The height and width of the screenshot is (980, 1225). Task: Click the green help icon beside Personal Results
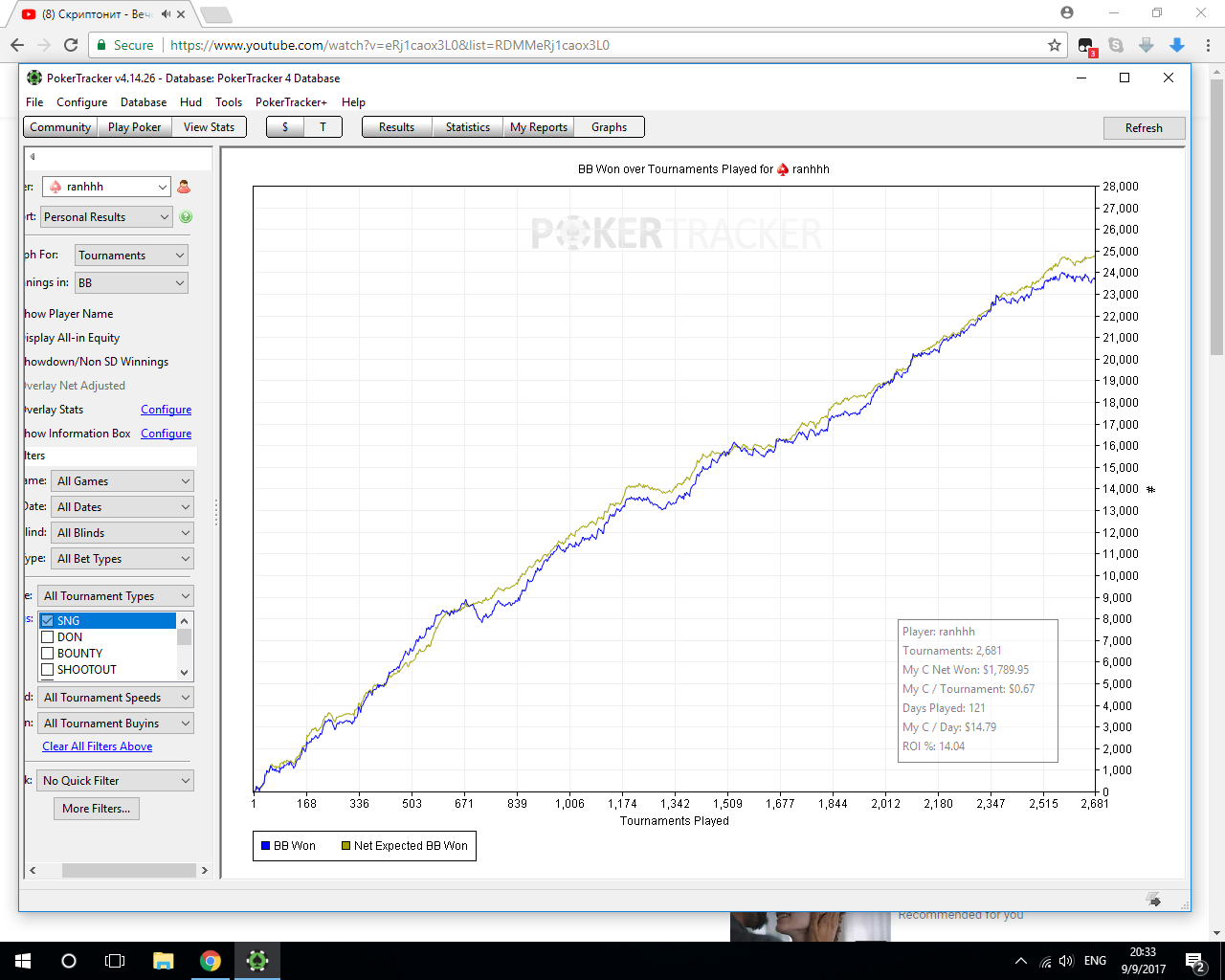click(186, 217)
